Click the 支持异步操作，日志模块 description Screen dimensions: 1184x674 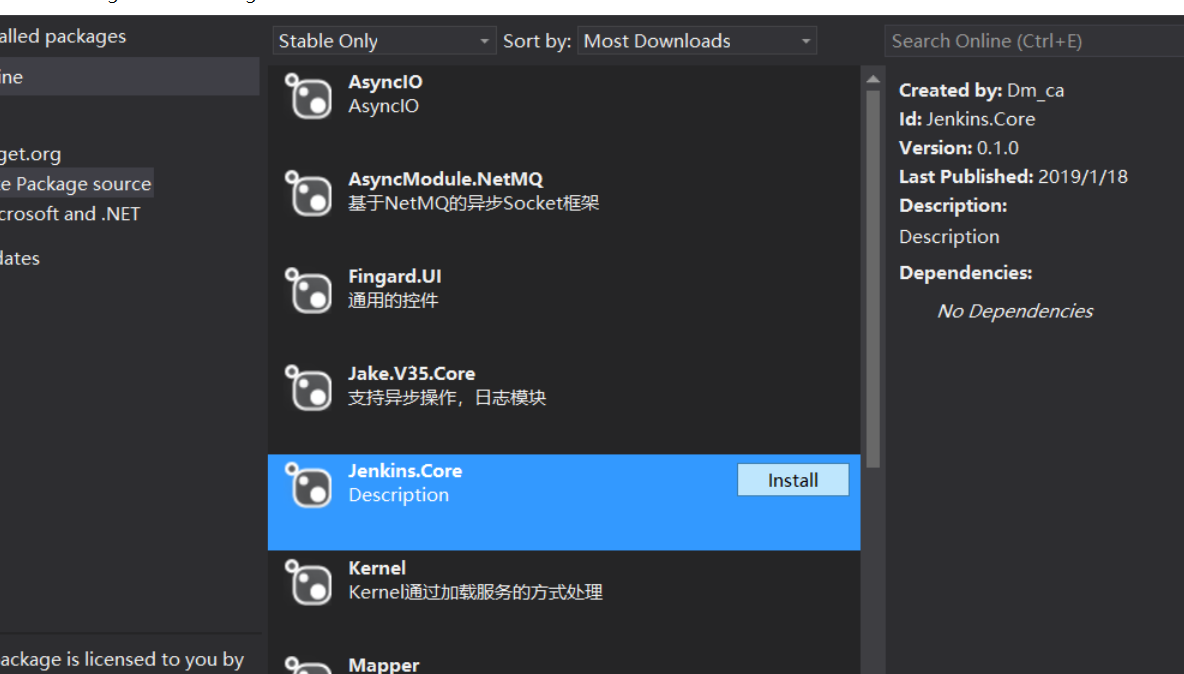pos(447,398)
